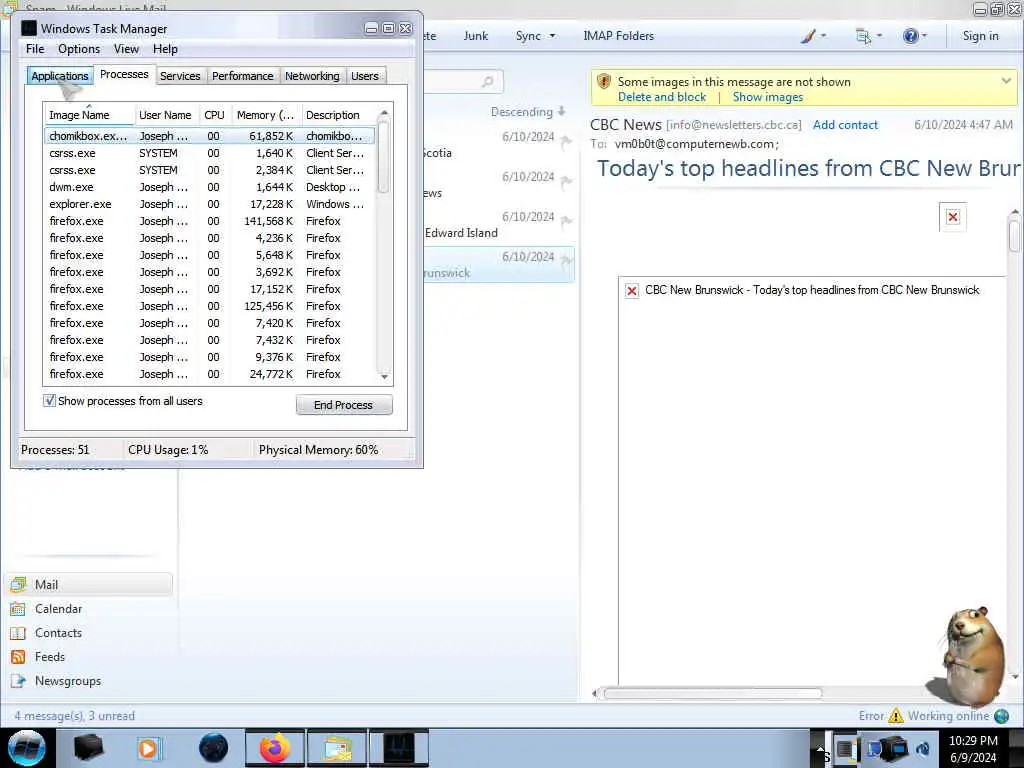Toggle Descending sort order in message list
Viewport: 1024px width, 768px height.
point(528,112)
